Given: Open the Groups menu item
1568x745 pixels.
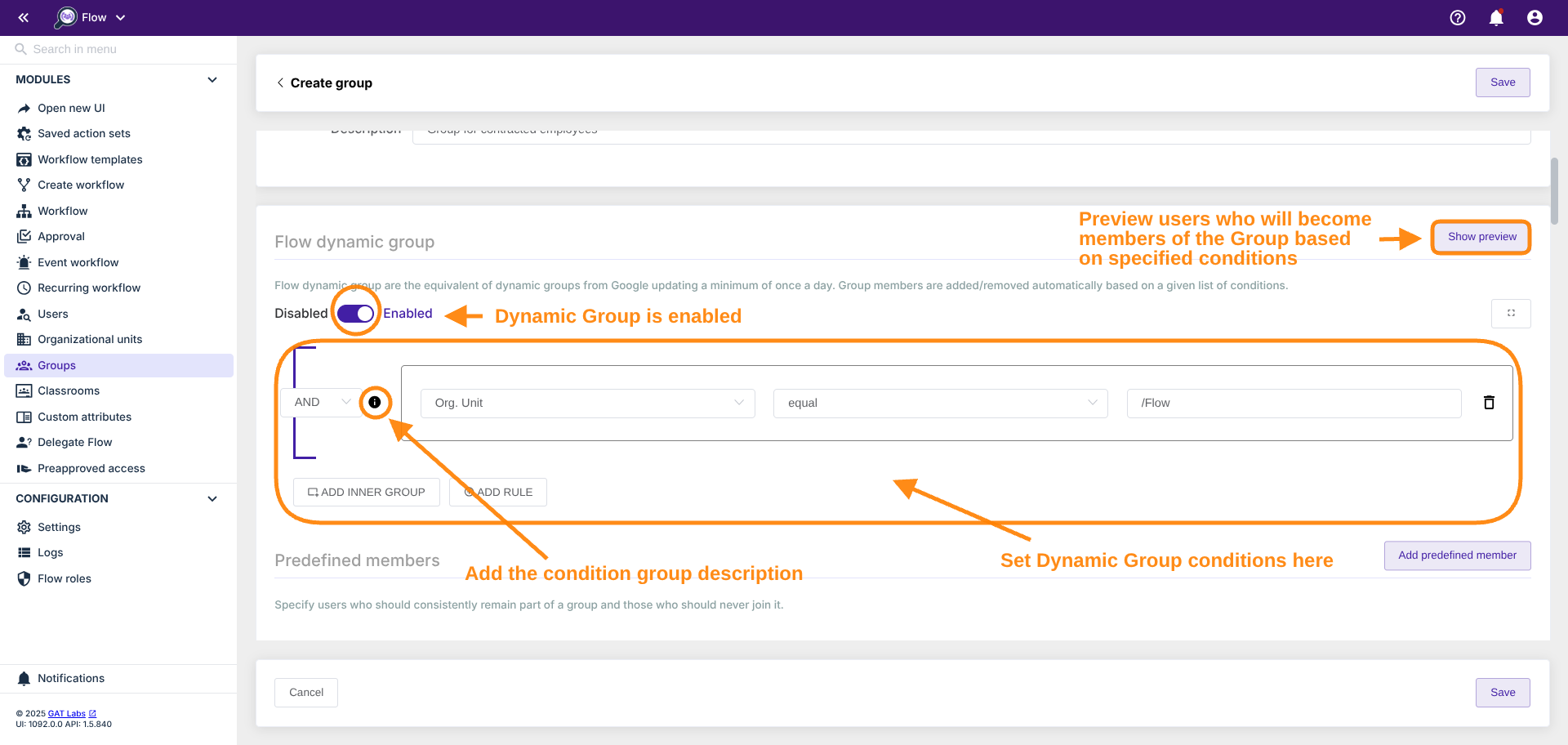Looking at the screenshot, I should (x=119, y=365).
